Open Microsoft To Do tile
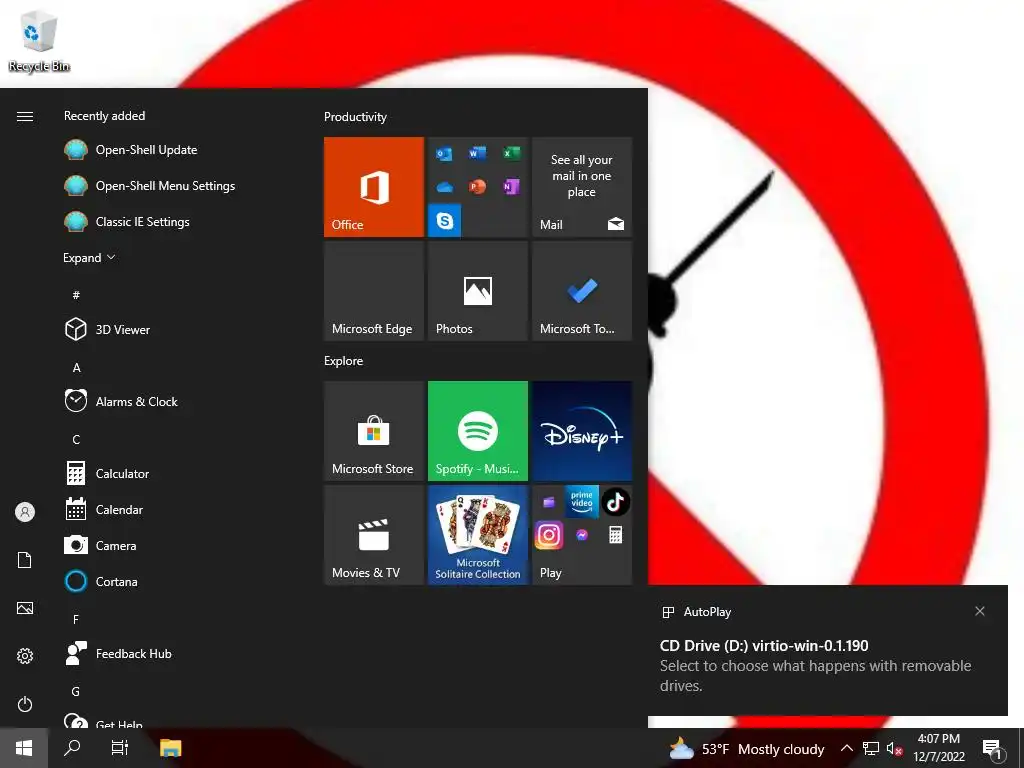 point(582,291)
